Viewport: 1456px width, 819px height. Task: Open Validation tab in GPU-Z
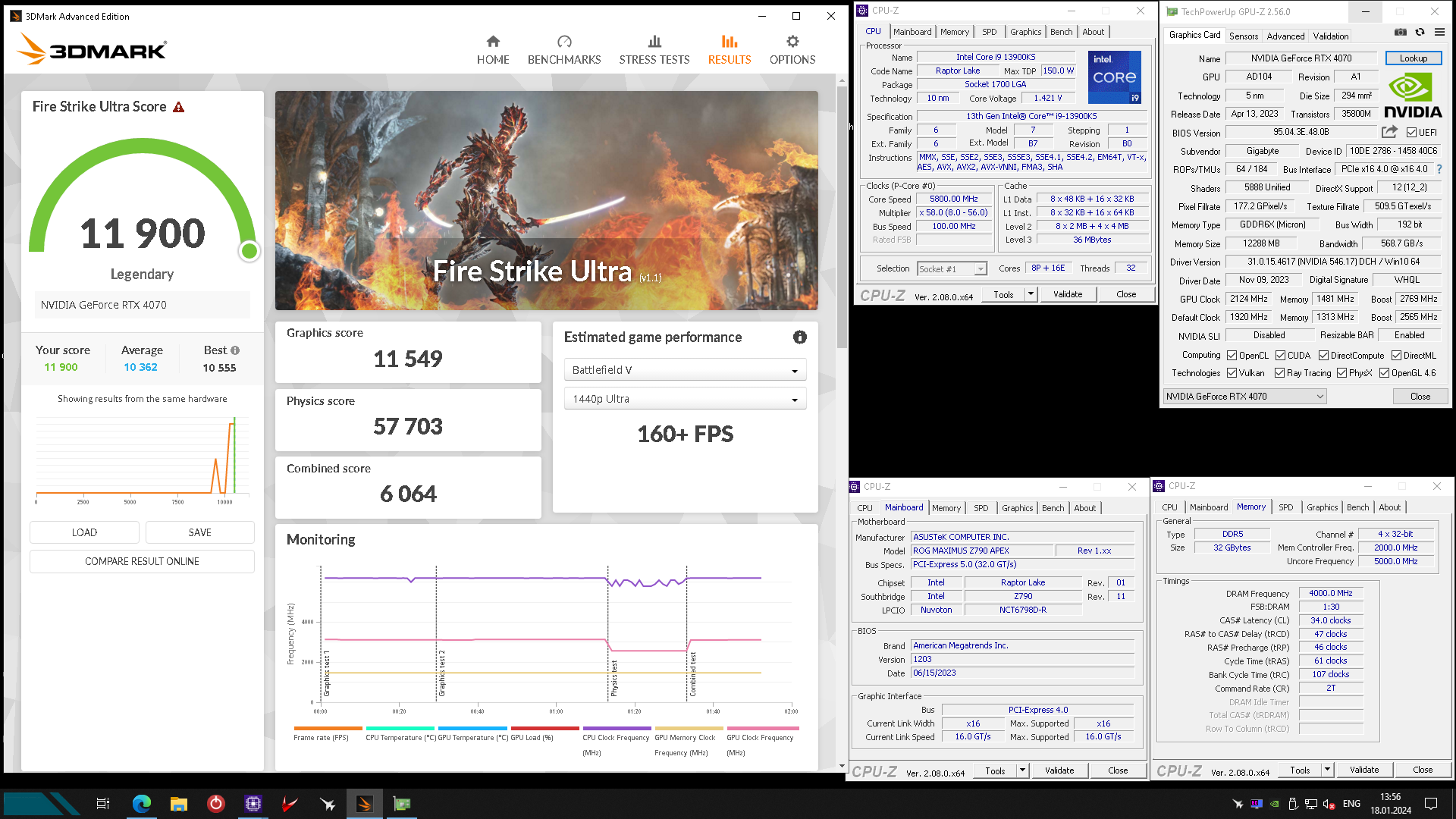(x=1331, y=36)
